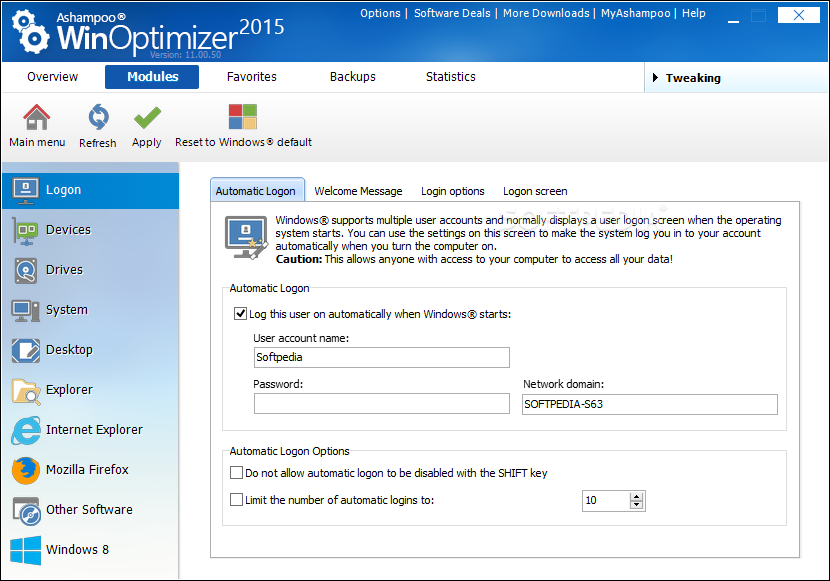The width and height of the screenshot is (830, 581).
Task: Open the Modules tab
Action: (152, 77)
